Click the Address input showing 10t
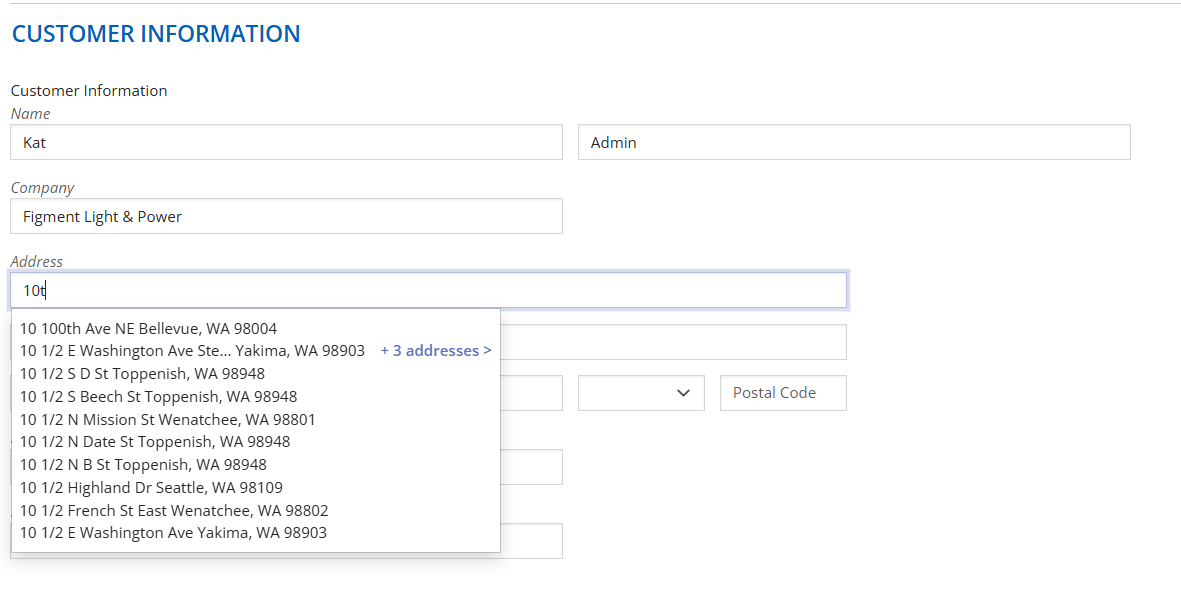 coord(428,290)
